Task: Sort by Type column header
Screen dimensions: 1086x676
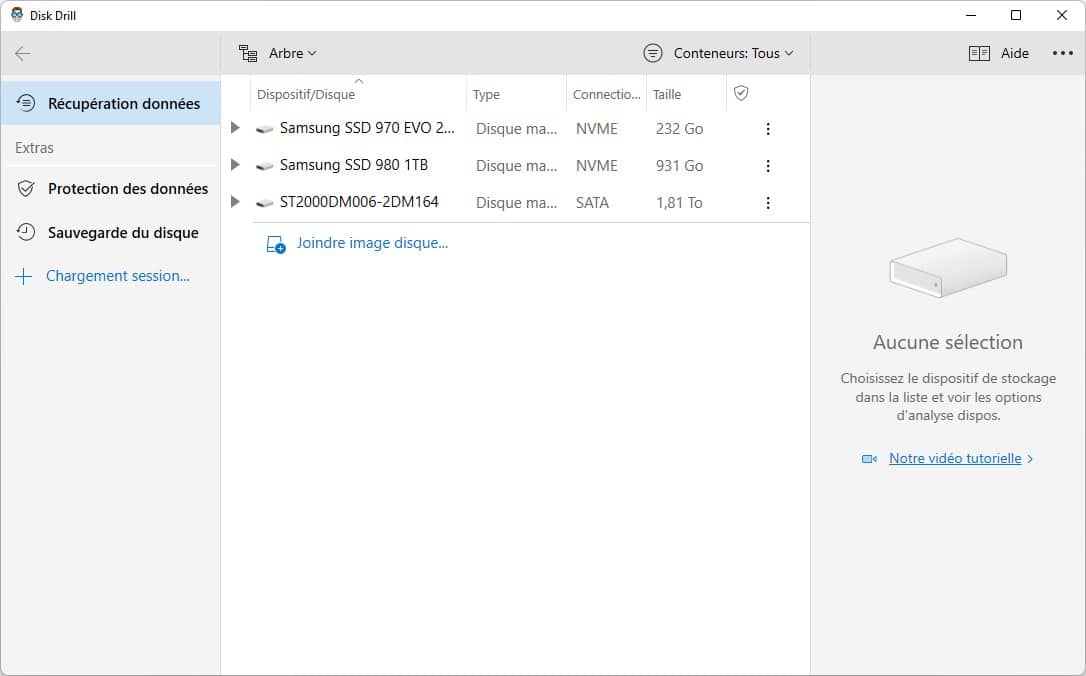Action: tap(517, 94)
